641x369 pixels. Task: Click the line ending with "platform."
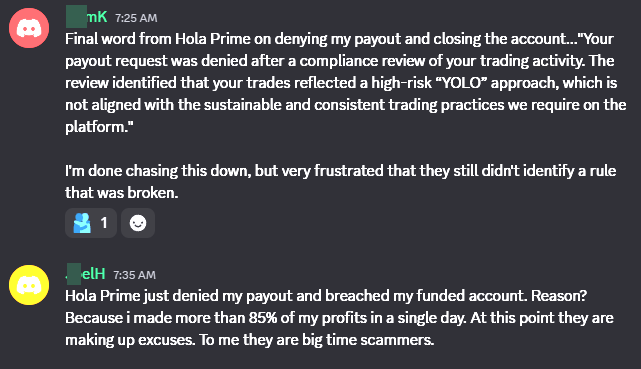coord(99,127)
